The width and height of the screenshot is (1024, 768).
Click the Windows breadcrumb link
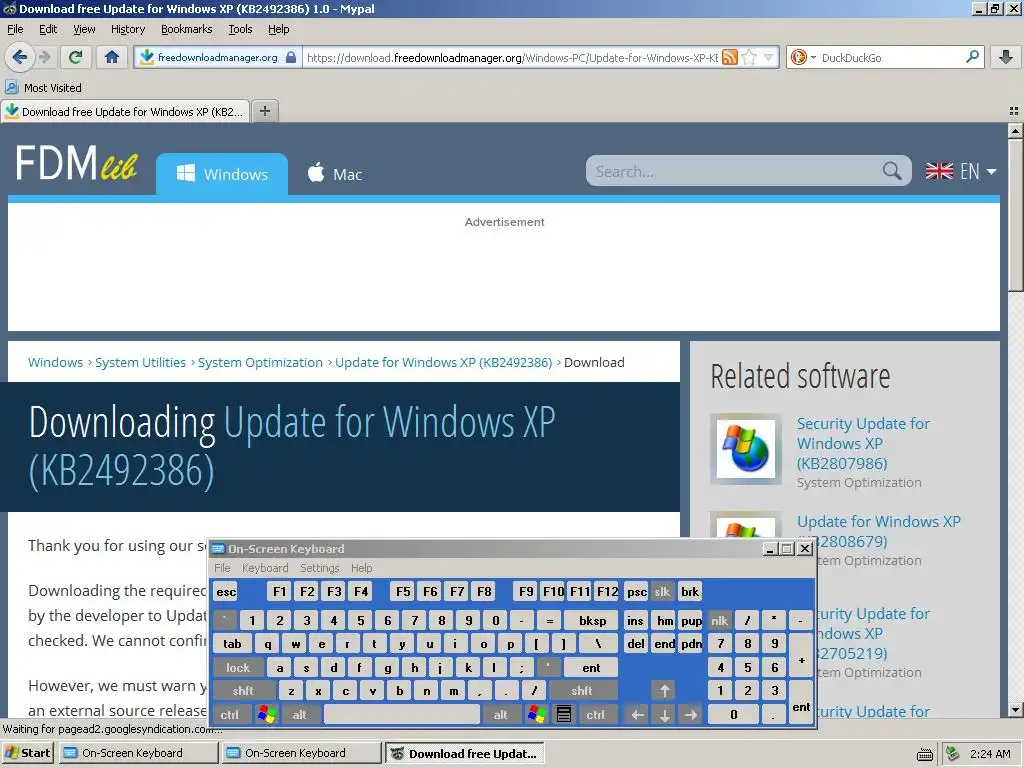pos(56,362)
